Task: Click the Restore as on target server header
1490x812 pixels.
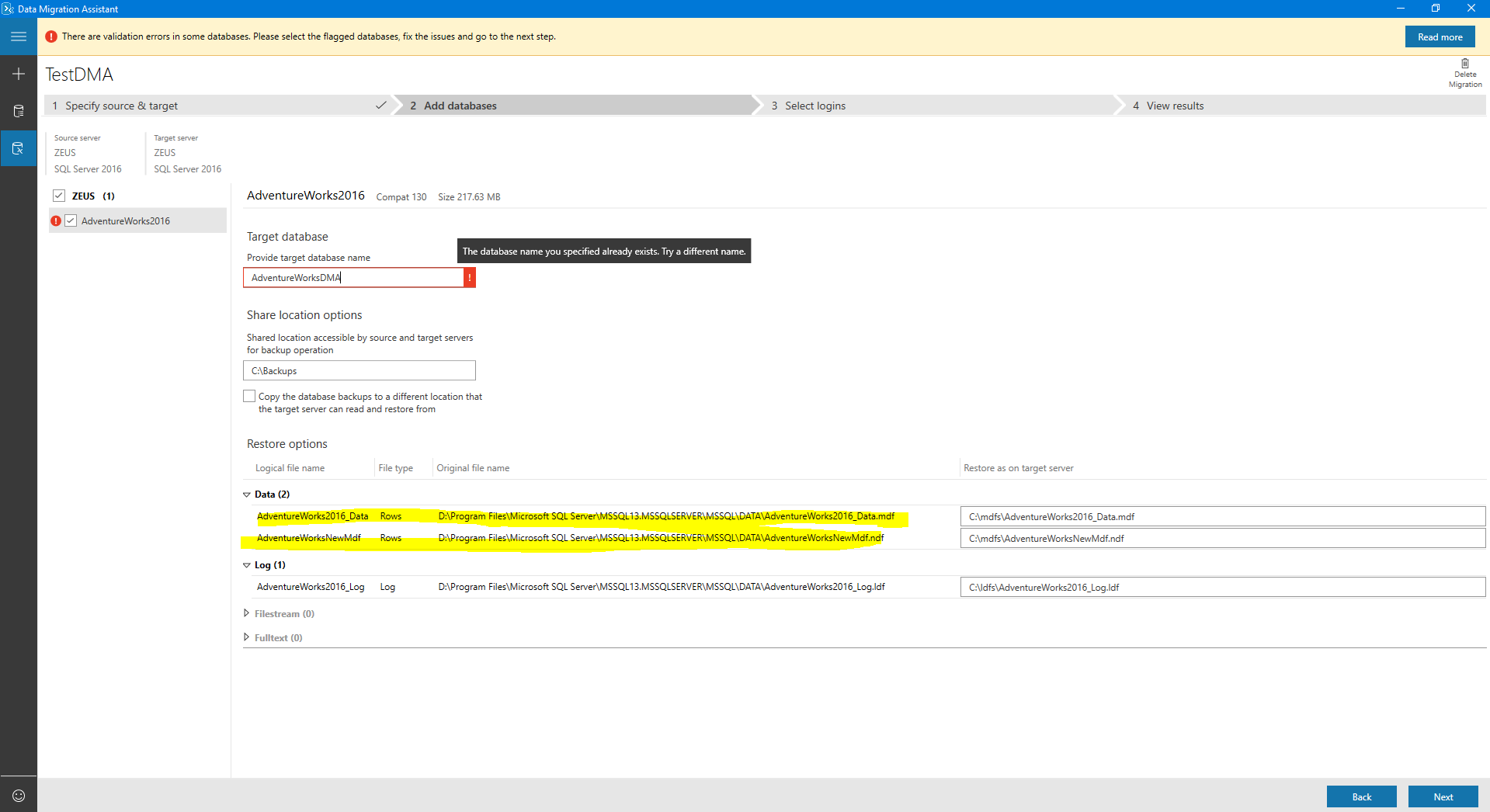Action: tap(1019, 468)
